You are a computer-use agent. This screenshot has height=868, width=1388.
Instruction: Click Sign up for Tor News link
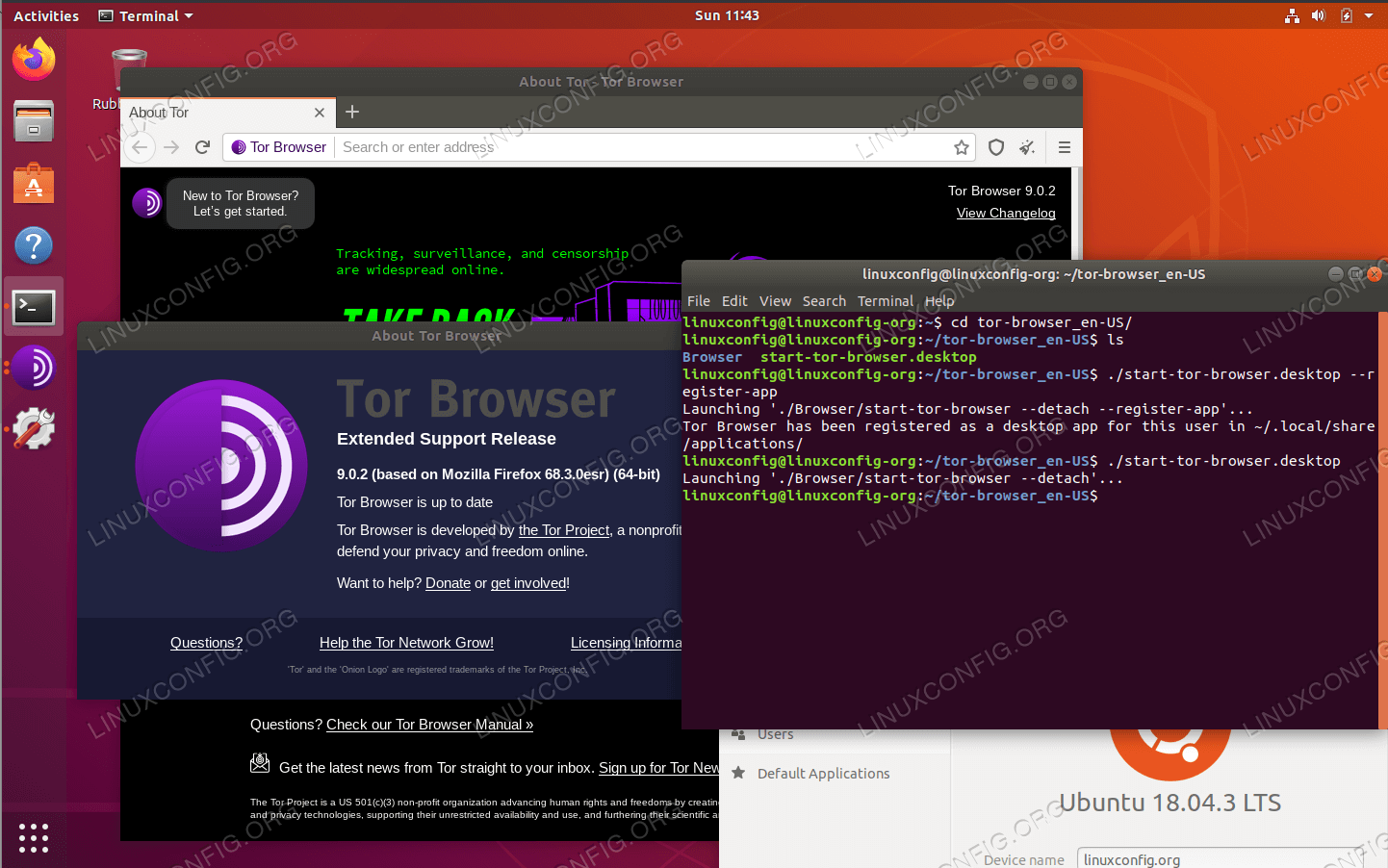pos(658,768)
